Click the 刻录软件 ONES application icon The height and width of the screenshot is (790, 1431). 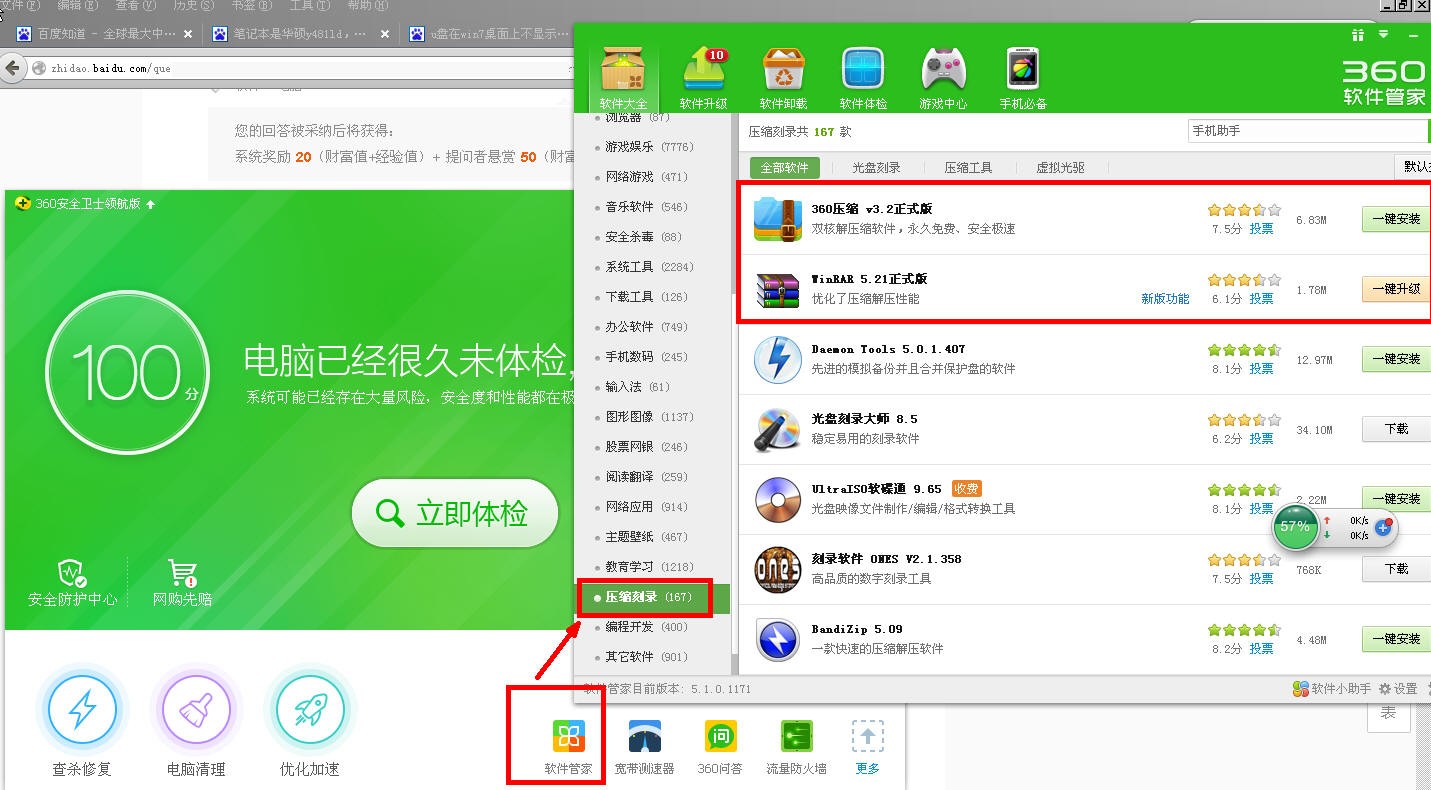[x=777, y=569]
